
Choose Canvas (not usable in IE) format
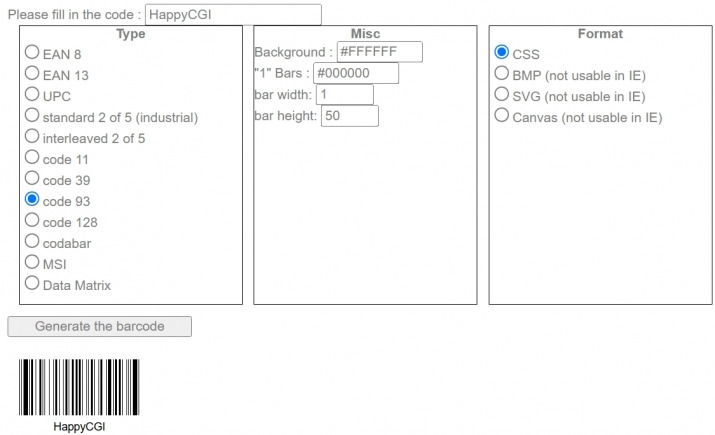click(x=502, y=115)
